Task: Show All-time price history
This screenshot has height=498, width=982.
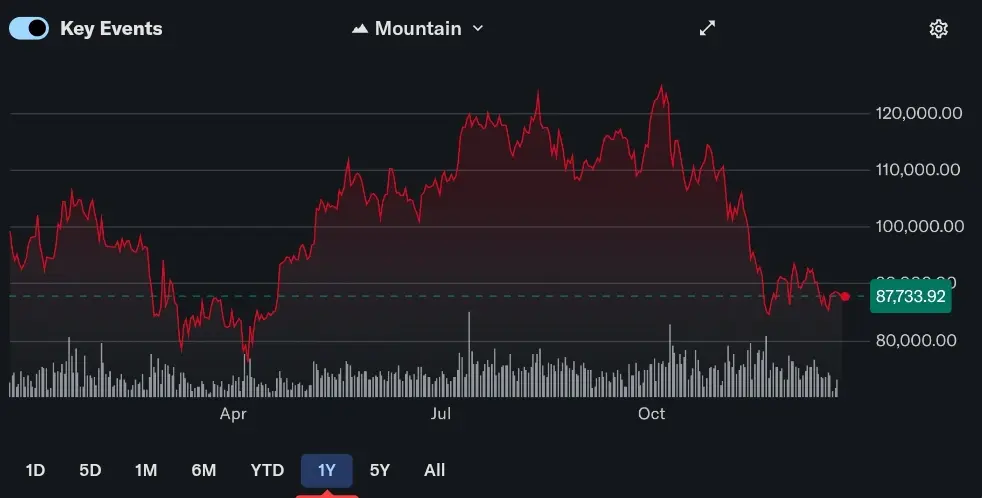Action: tap(434, 470)
